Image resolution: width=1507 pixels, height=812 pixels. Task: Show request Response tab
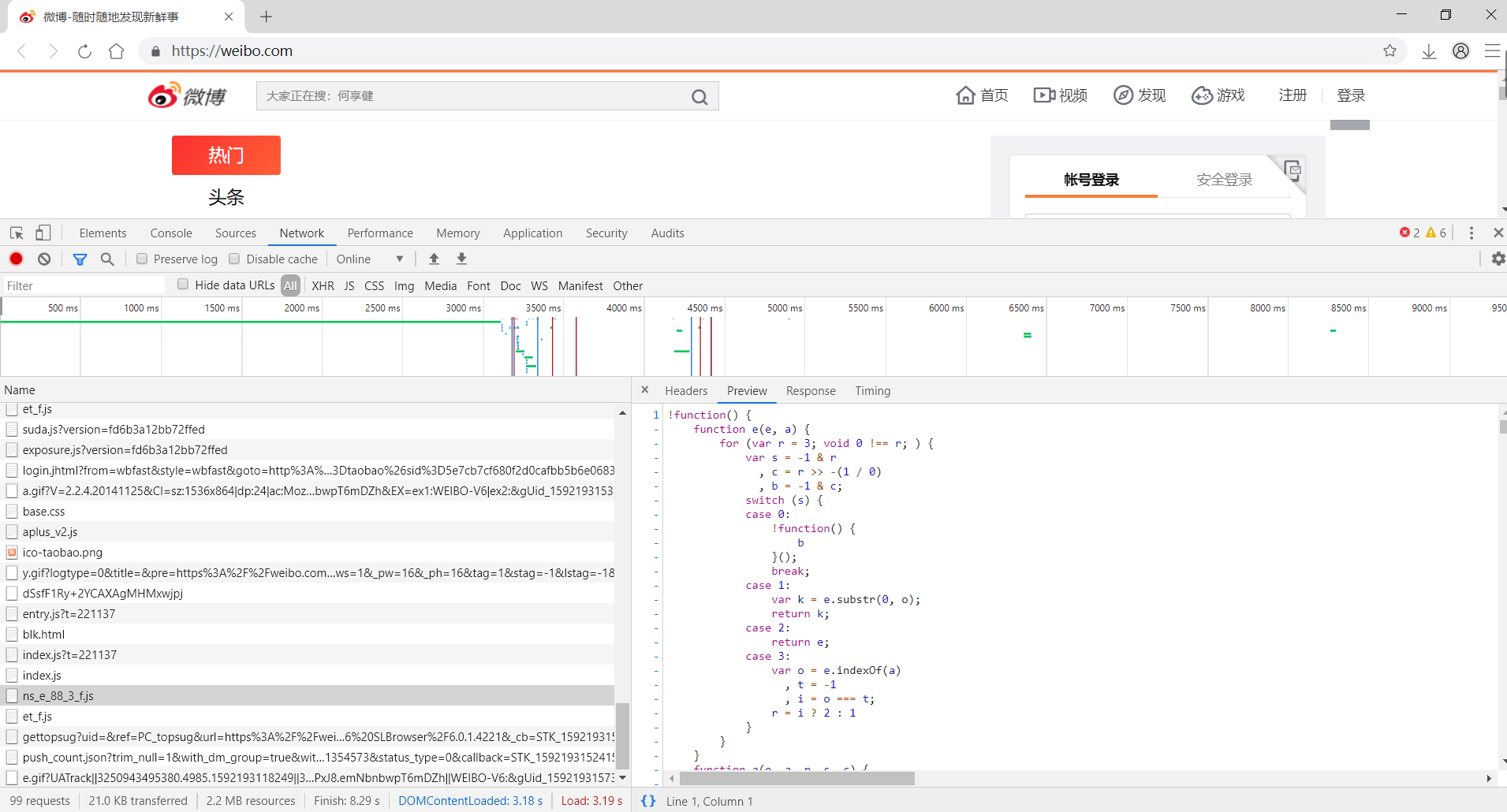[x=811, y=391]
